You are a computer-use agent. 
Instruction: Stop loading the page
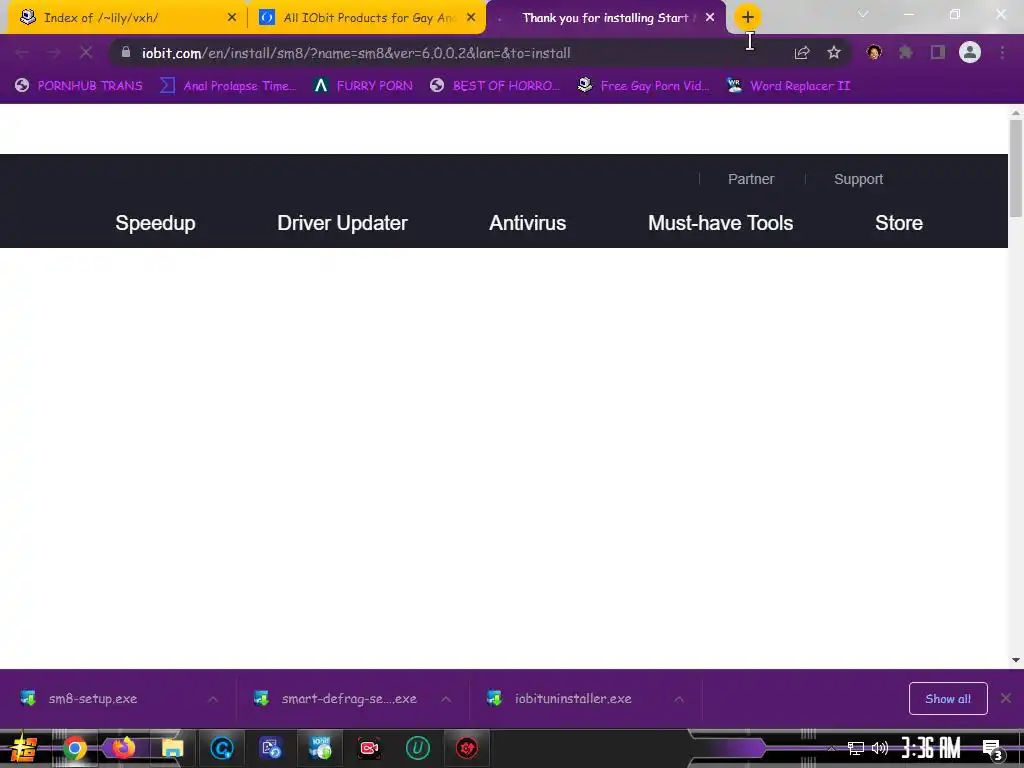pos(86,52)
